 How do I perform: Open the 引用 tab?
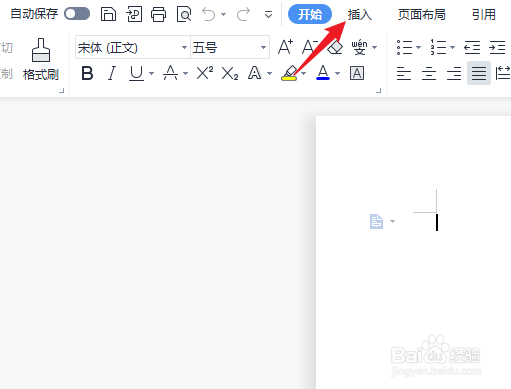[484, 14]
